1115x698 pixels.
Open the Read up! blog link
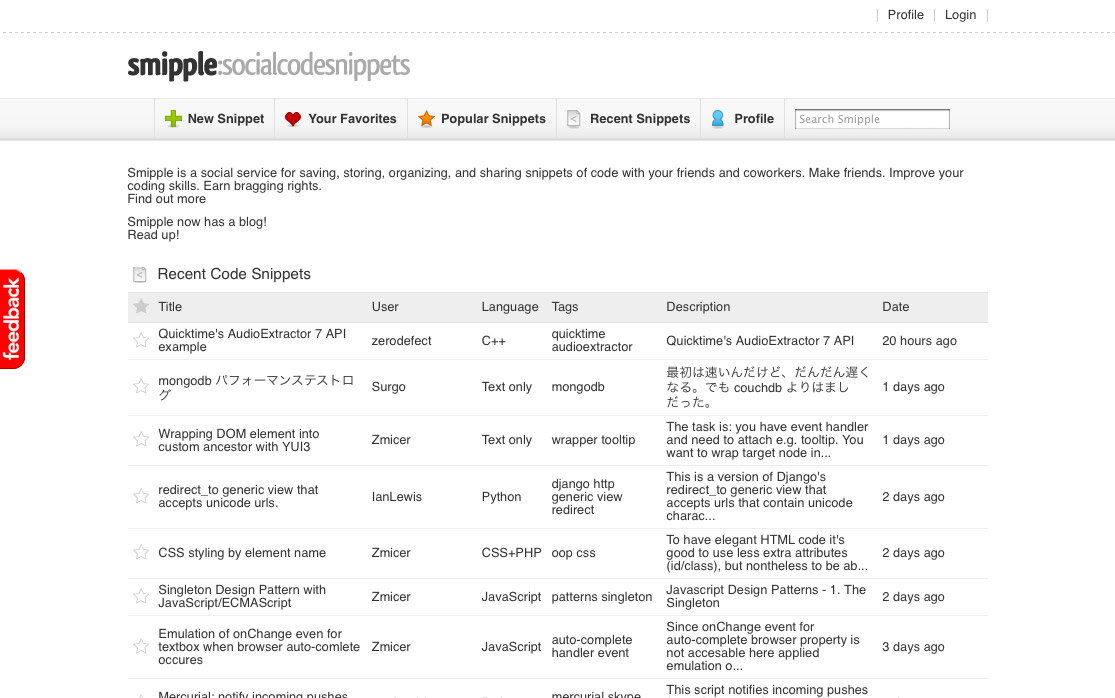pos(153,235)
